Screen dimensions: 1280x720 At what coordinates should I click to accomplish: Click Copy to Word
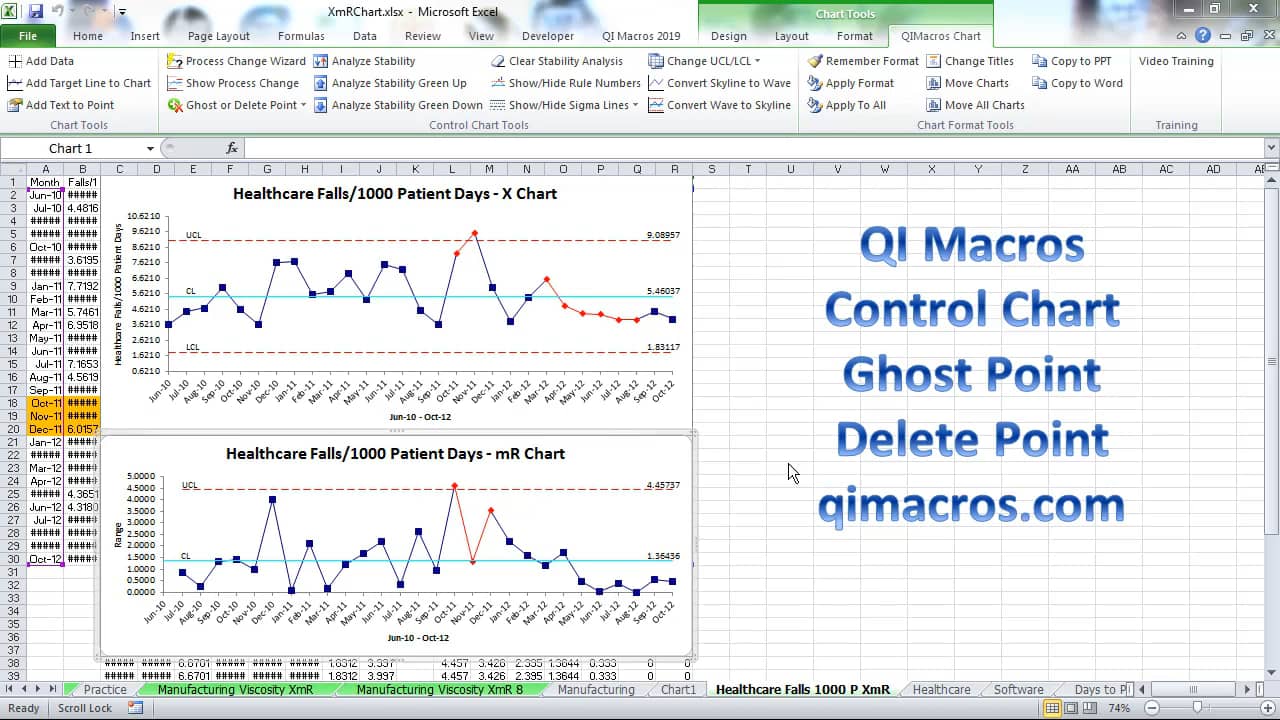[1077, 83]
